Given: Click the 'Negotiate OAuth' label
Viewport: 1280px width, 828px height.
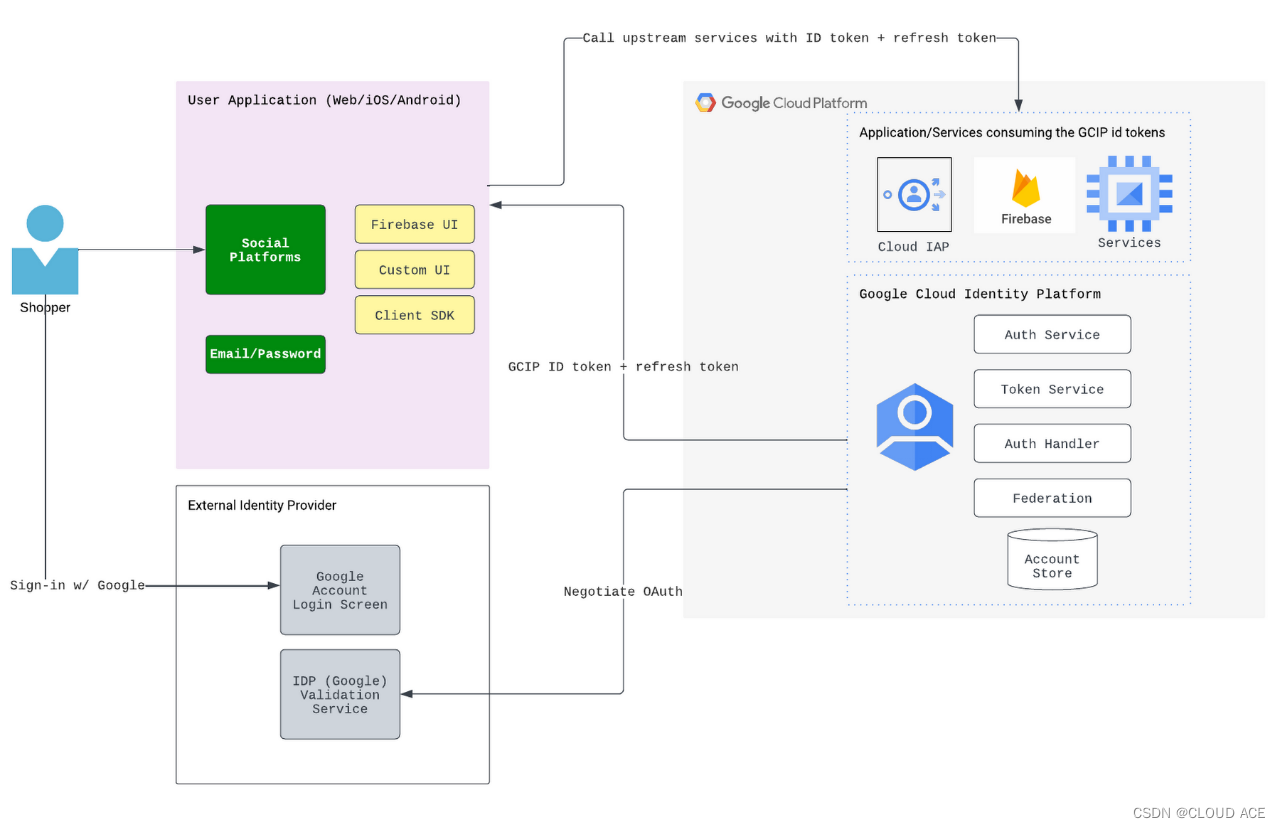Looking at the screenshot, I should (x=623, y=592).
